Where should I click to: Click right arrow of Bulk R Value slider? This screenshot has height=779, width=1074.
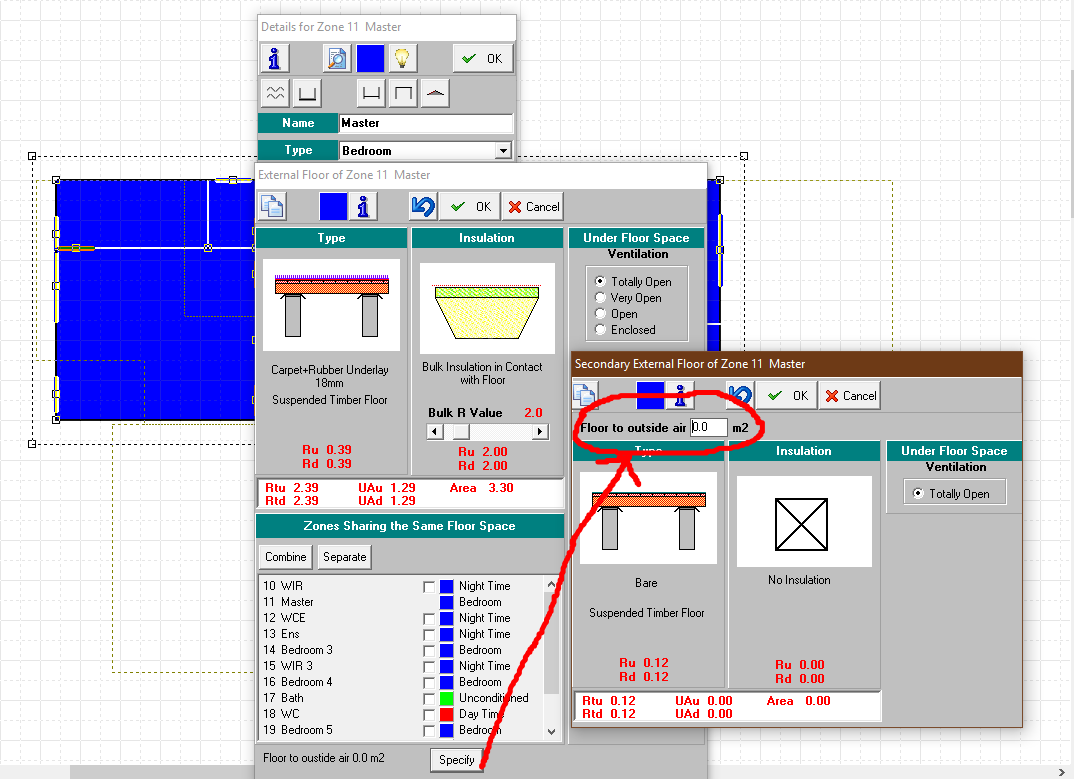[x=540, y=432]
